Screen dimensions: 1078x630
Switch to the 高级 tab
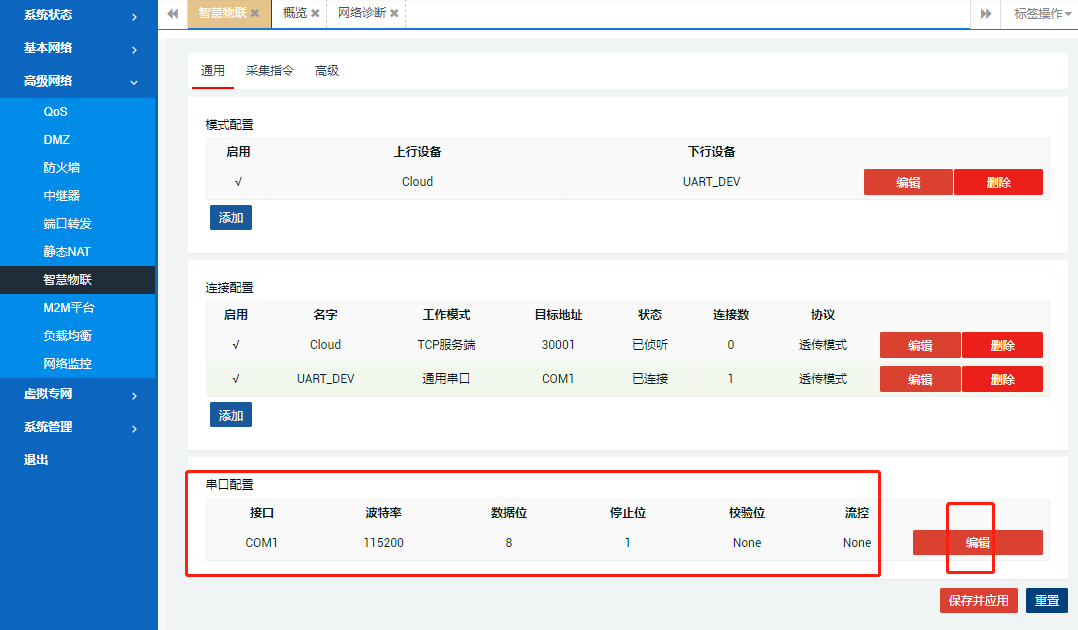pos(325,71)
